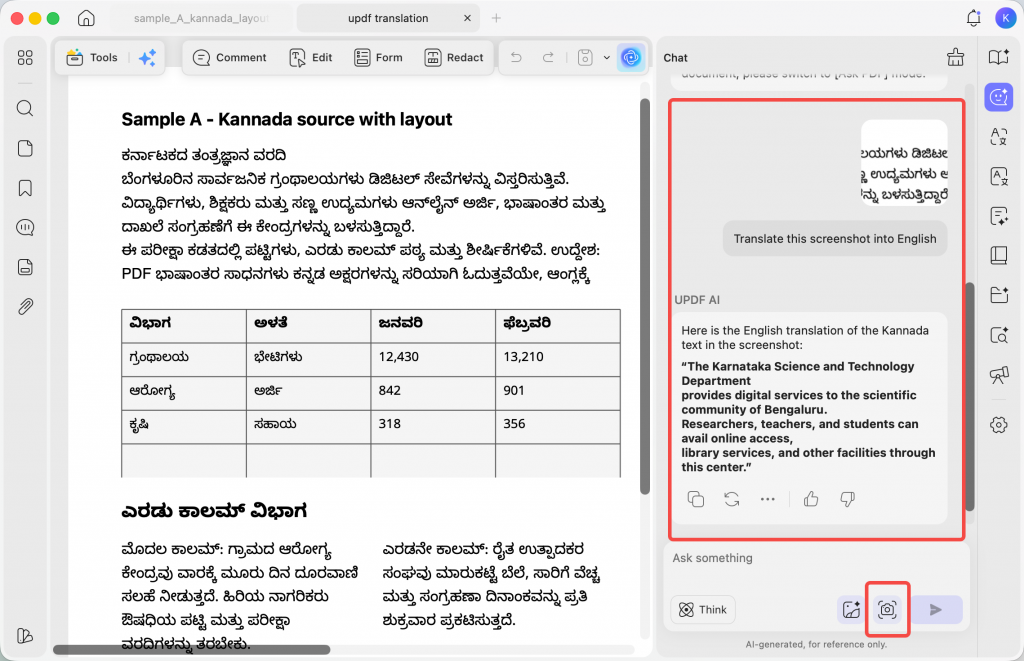Open the attachments paperclip panel
This screenshot has width=1024, height=661.
[x=25, y=306]
